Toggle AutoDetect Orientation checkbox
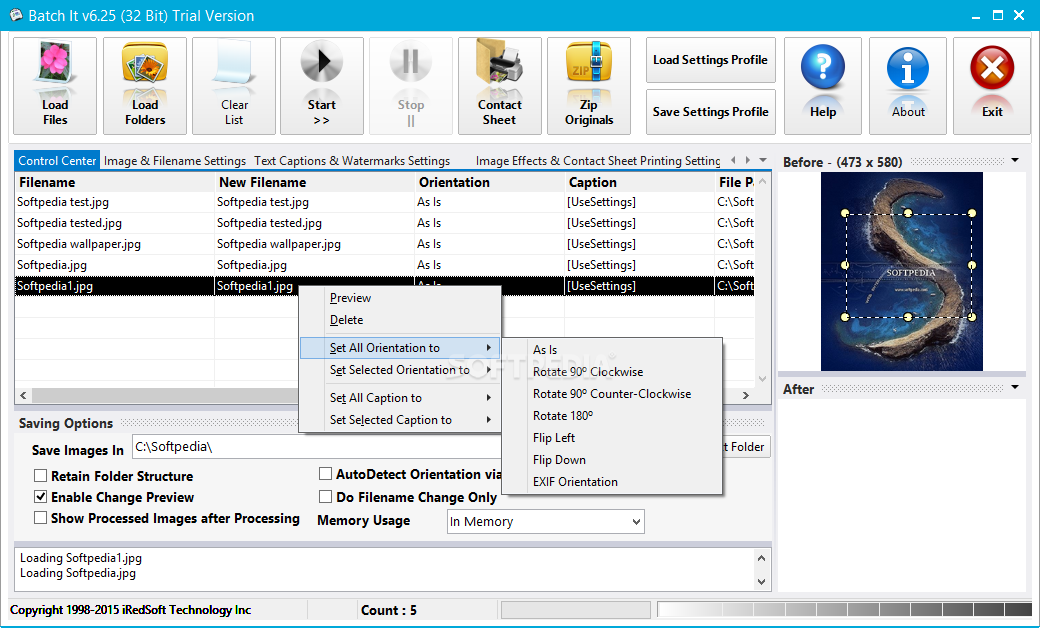1040x628 pixels. pos(325,474)
